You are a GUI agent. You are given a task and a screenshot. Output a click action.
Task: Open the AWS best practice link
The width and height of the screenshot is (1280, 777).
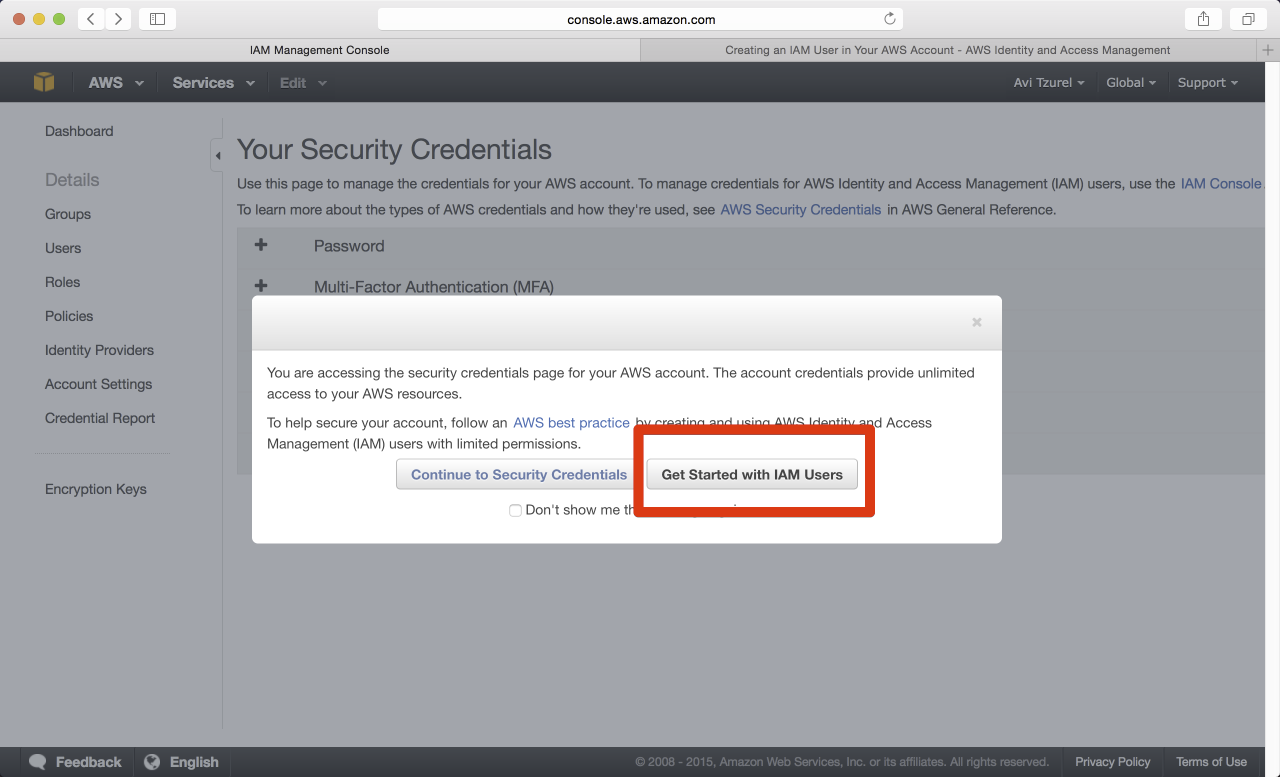571,422
